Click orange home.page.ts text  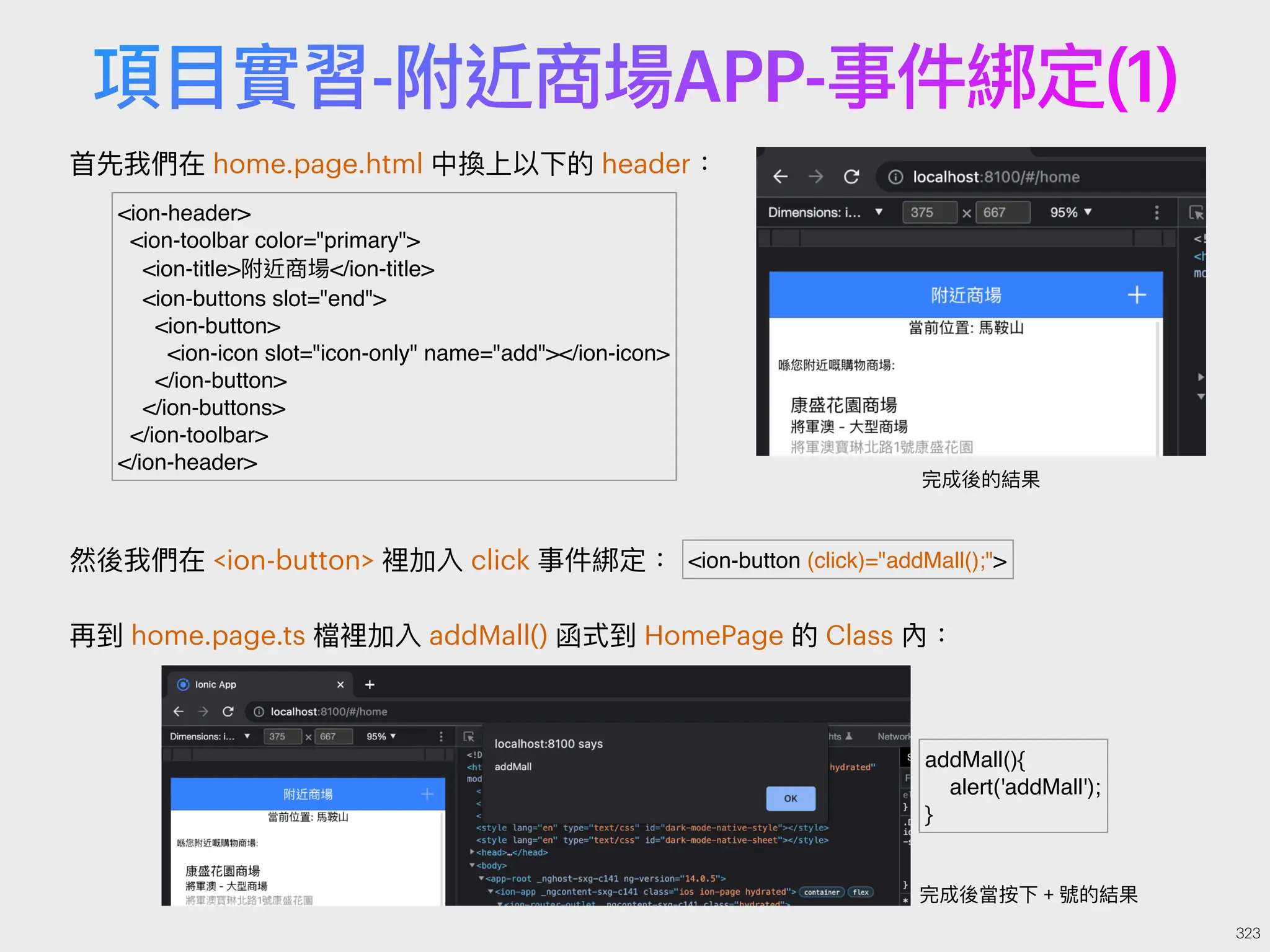(218, 636)
